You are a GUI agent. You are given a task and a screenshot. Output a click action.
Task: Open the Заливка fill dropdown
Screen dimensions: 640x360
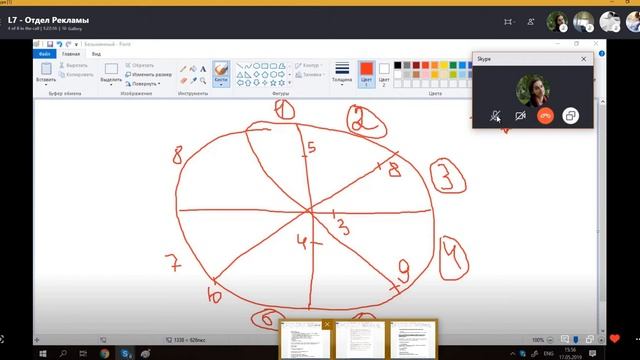(x=309, y=75)
